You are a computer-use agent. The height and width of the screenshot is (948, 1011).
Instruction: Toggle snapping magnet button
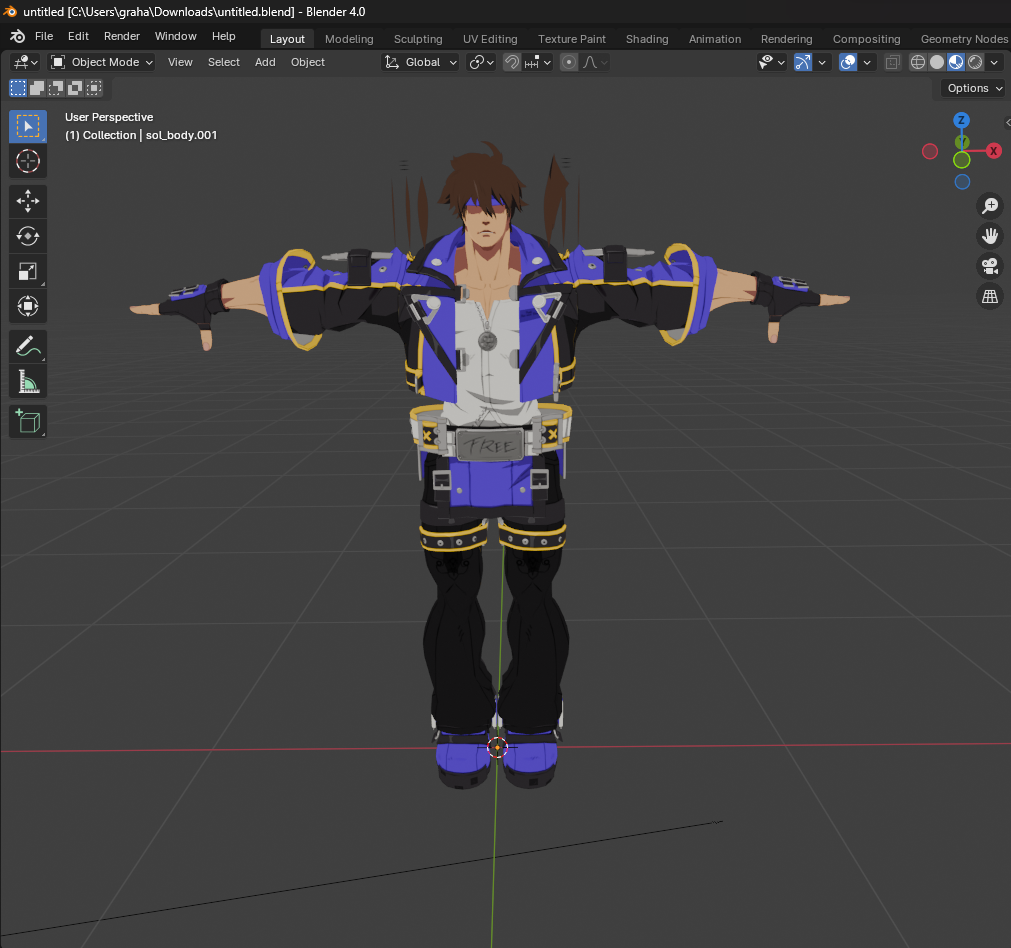pos(512,62)
